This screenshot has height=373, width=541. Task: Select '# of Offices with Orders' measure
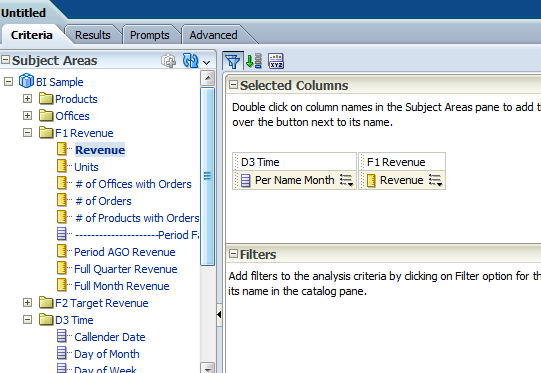click(x=133, y=184)
